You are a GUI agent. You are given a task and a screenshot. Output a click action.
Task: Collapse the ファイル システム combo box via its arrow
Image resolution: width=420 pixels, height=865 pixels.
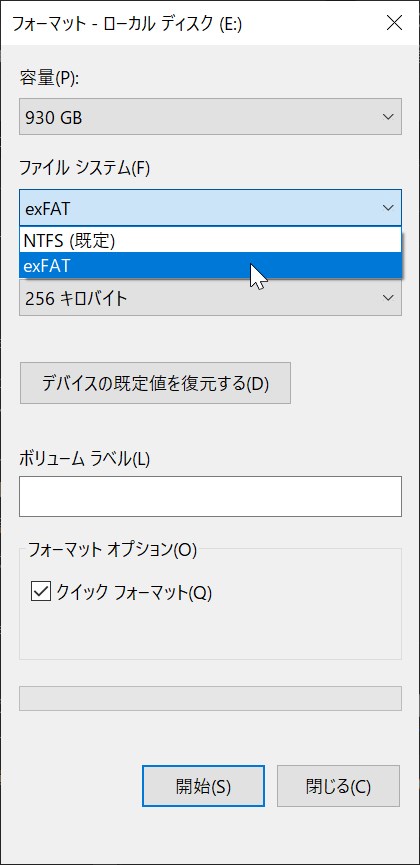pos(388,208)
